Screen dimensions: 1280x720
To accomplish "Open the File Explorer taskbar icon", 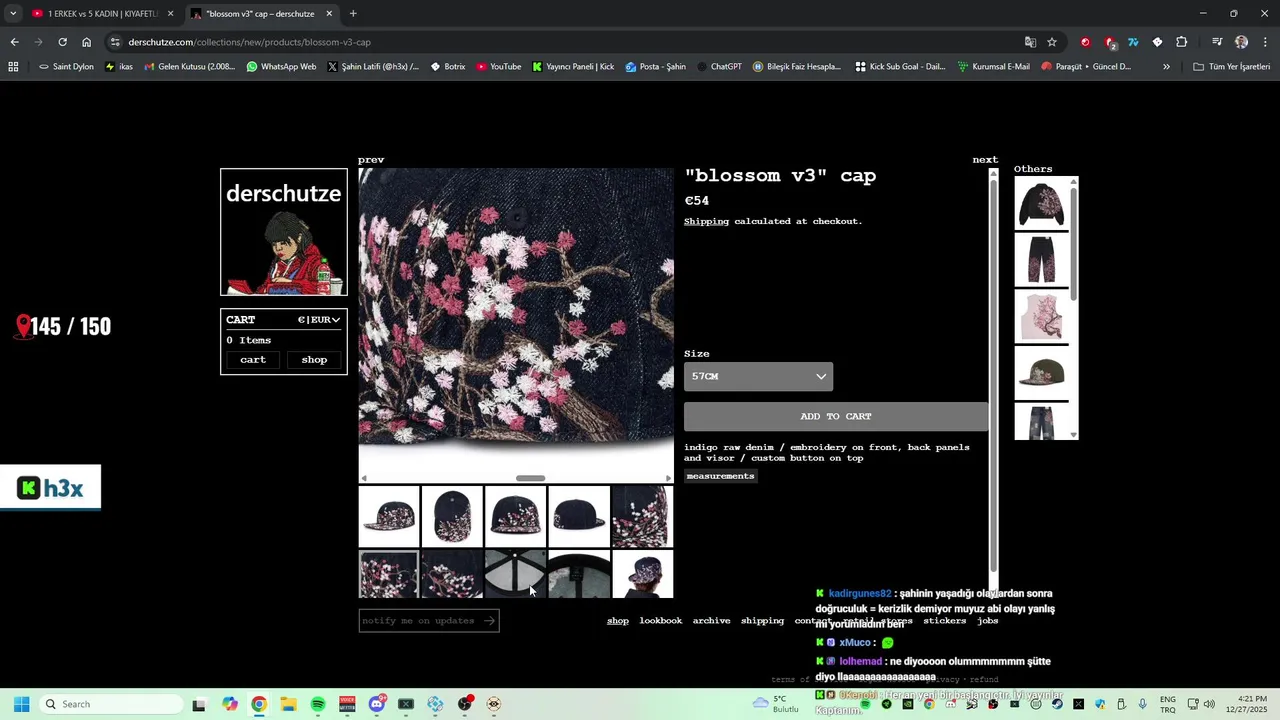I will click(288, 704).
